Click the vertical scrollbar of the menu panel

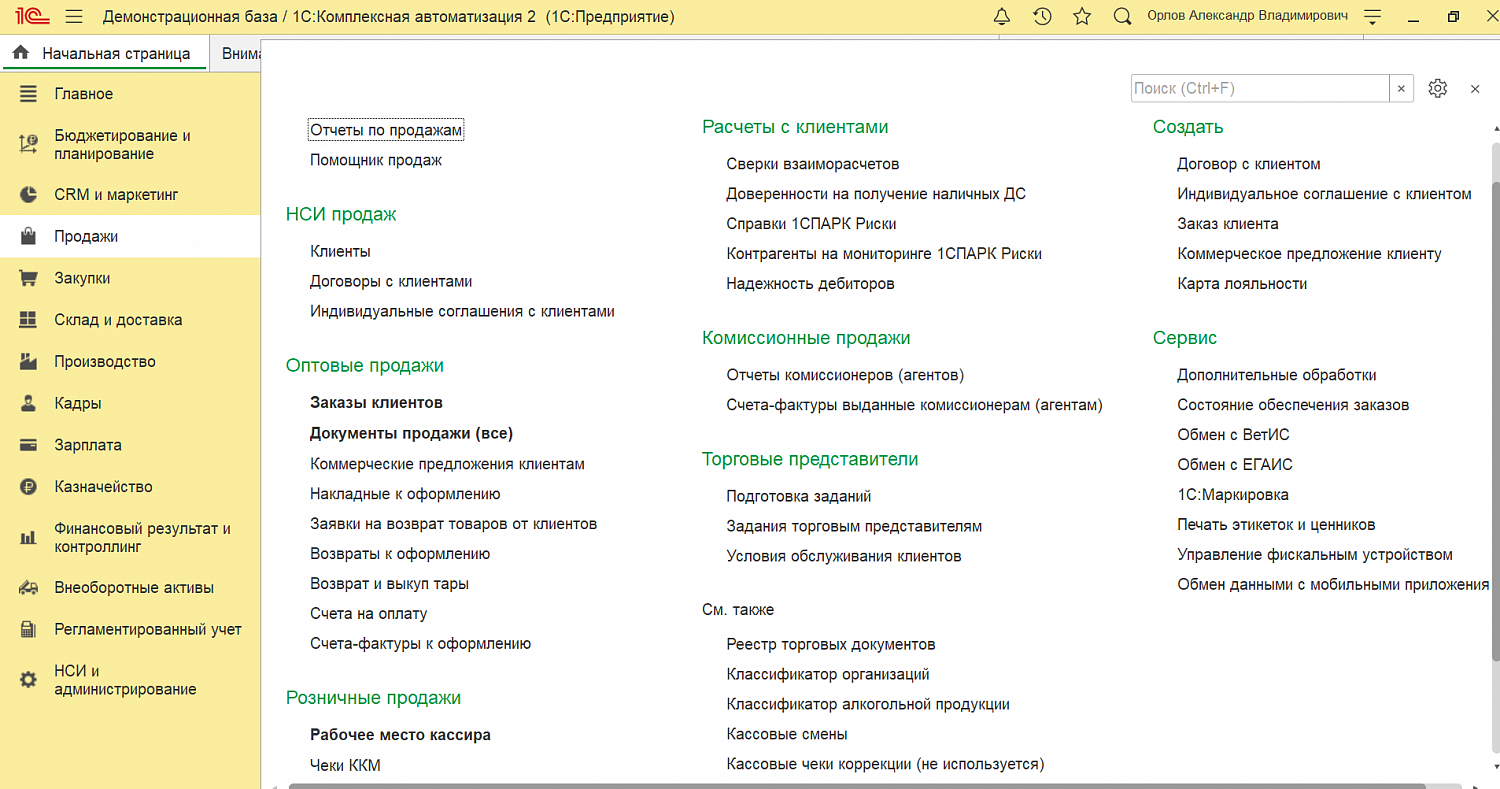[1495, 420]
